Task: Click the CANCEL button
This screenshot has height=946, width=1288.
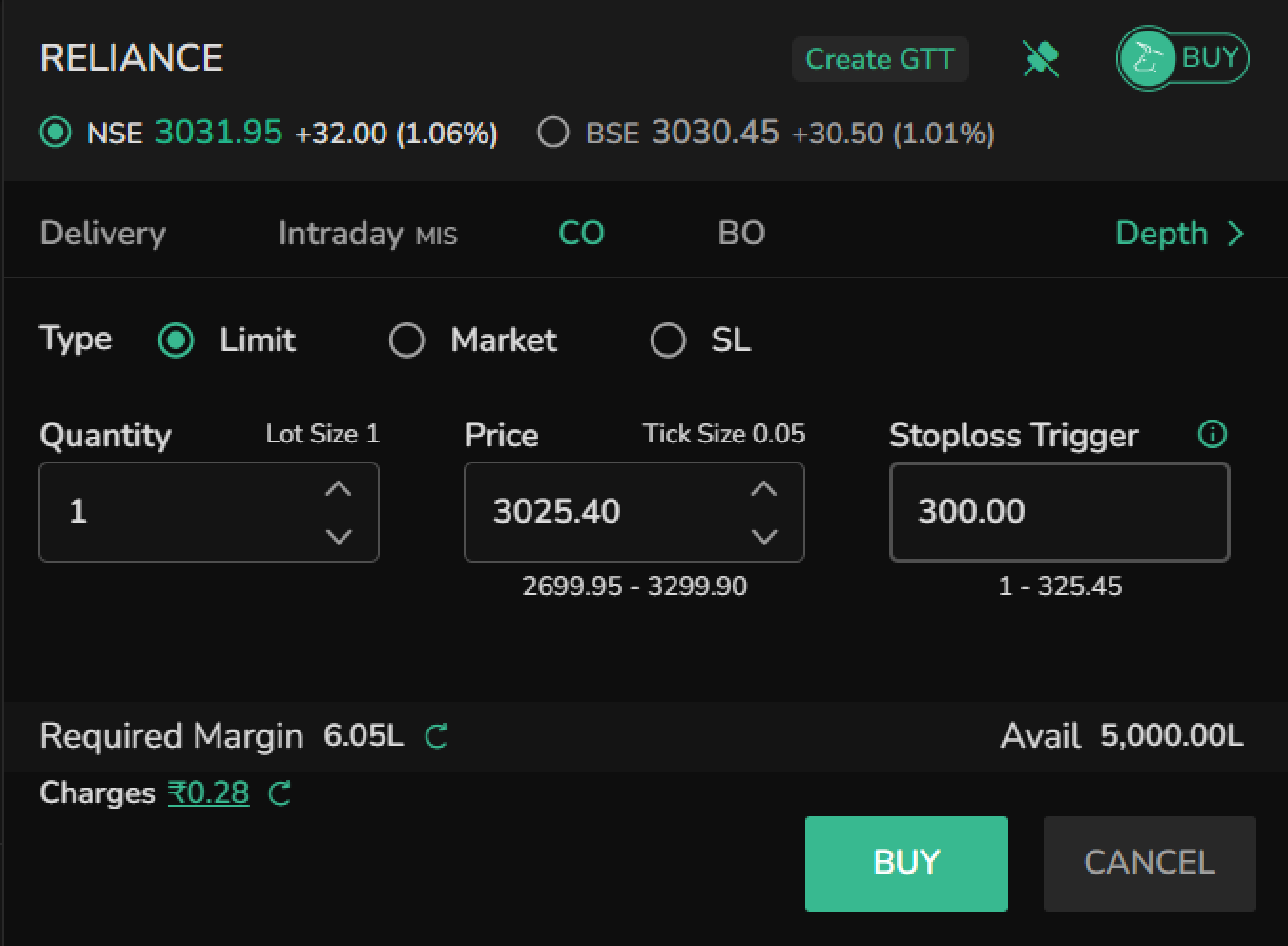Action: pyautogui.click(x=1149, y=864)
